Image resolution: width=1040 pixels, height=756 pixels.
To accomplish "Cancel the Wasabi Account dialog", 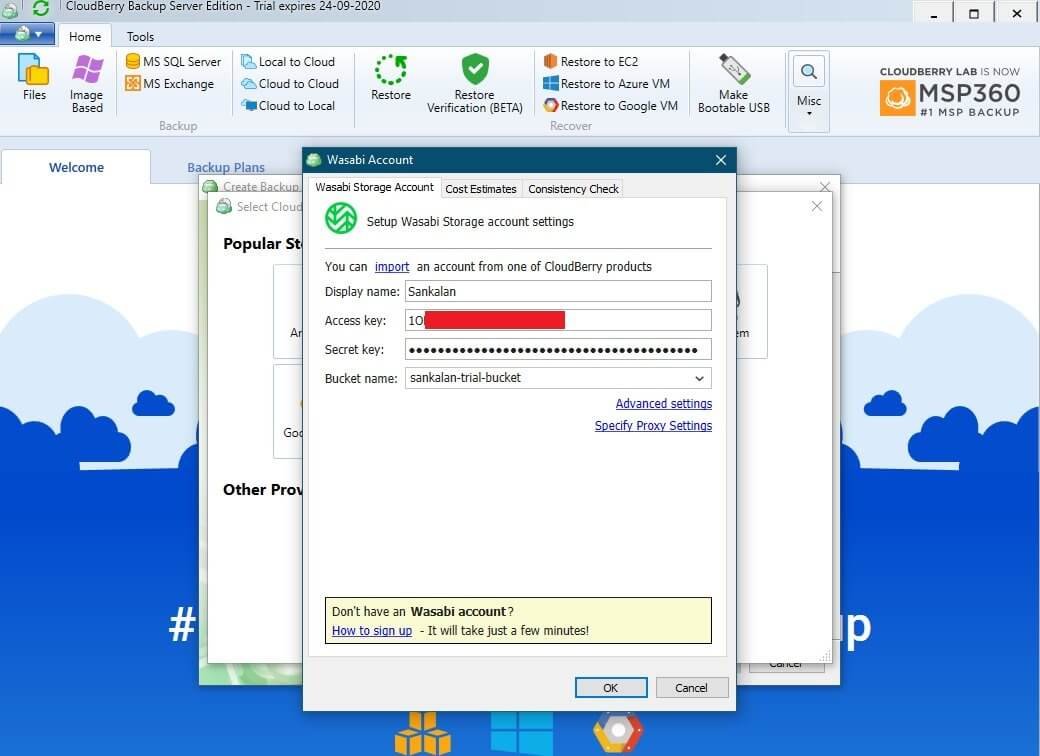I will 692,688.
